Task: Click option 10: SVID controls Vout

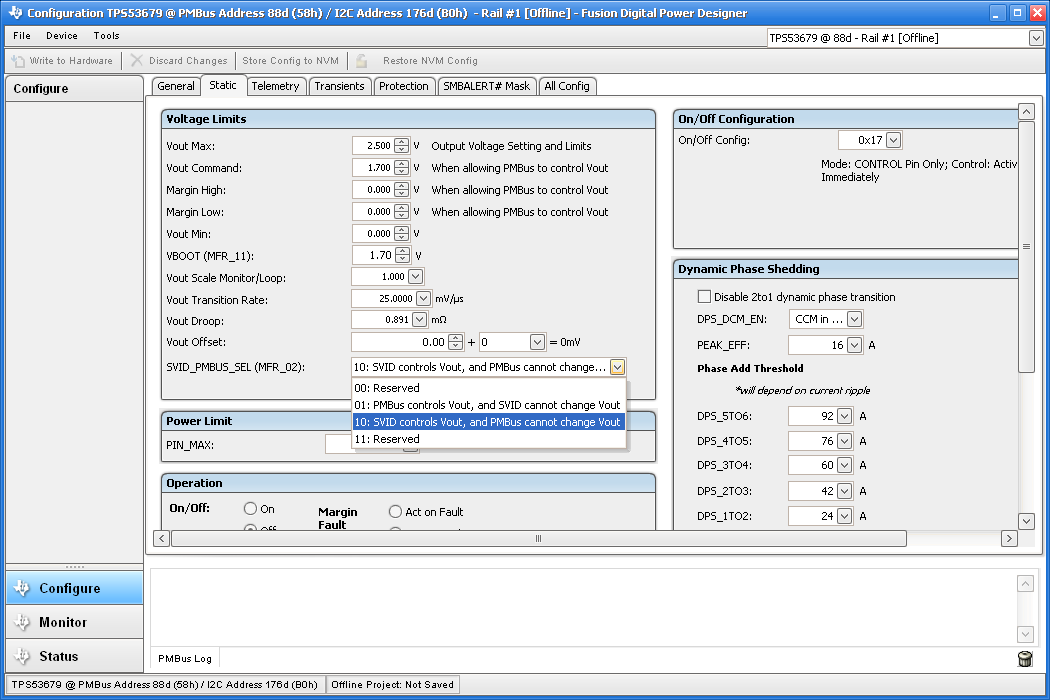Action: coord(489,422)
